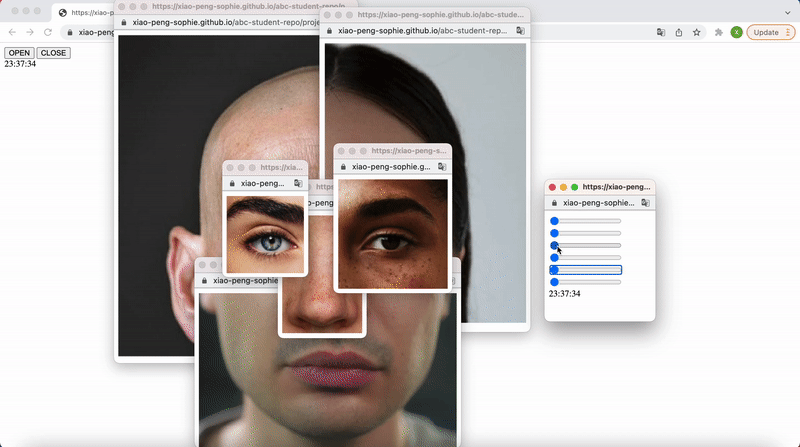The image size is (800, 447).
Task: Go forward in main browser window
Action: coord(30,32)
